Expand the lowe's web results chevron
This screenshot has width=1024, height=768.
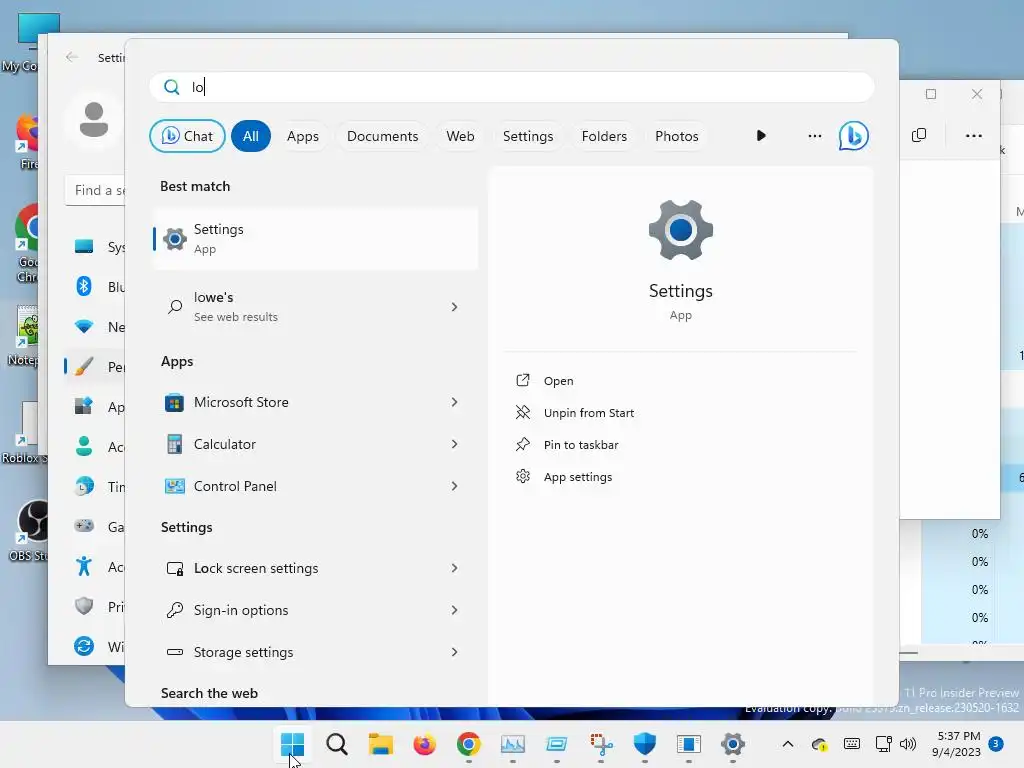pyautogui.click(x=455, y=307)
